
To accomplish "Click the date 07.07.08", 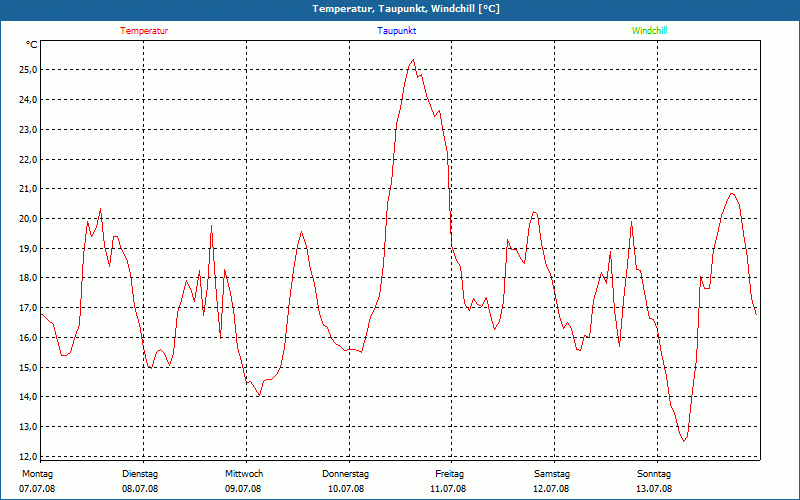I will click(37, 489).
